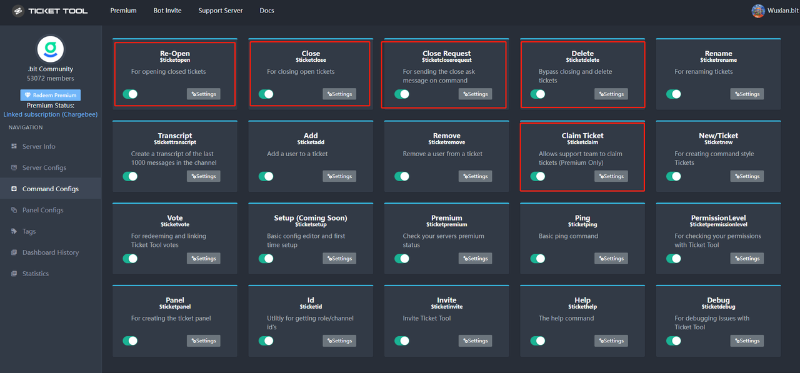Screen dimensions: 800x373
Task: Click the Redeem Premium button
Action: tap(51, 95)
